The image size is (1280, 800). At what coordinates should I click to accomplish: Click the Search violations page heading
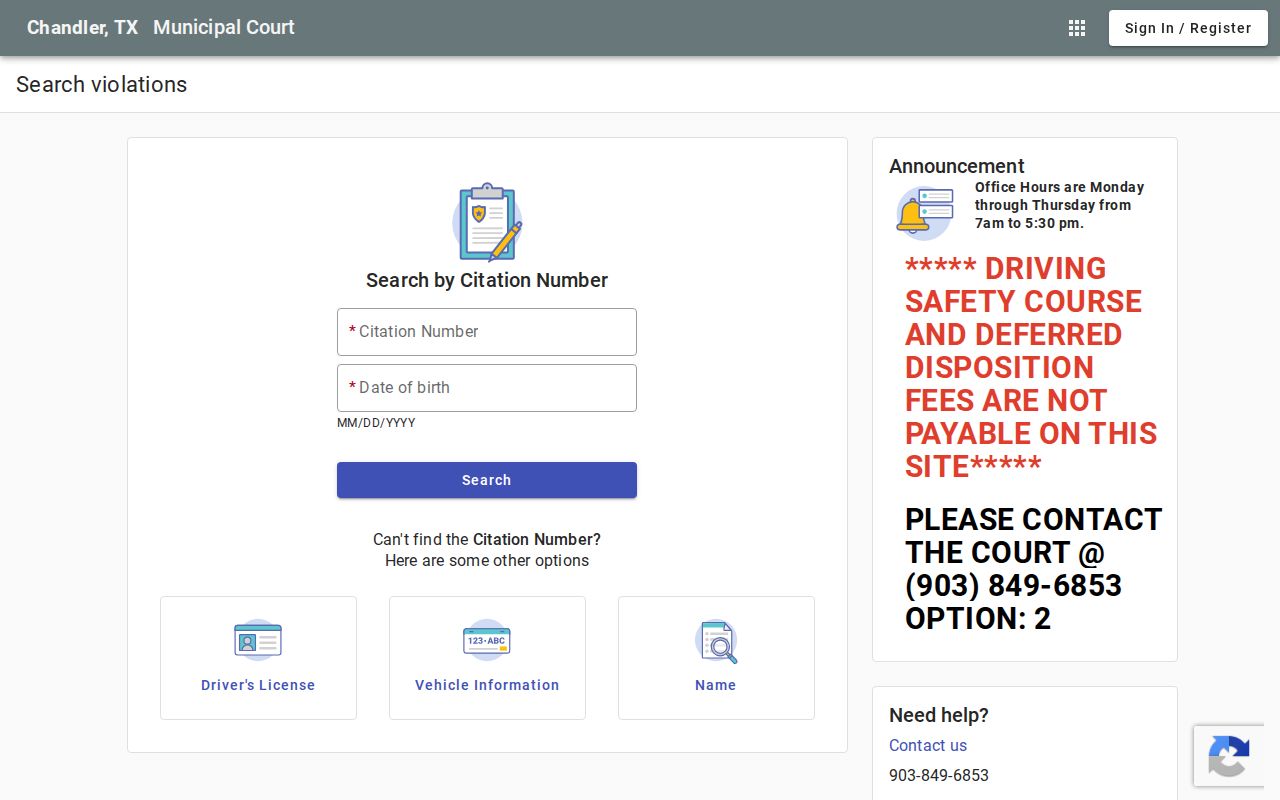click(101, 85)
